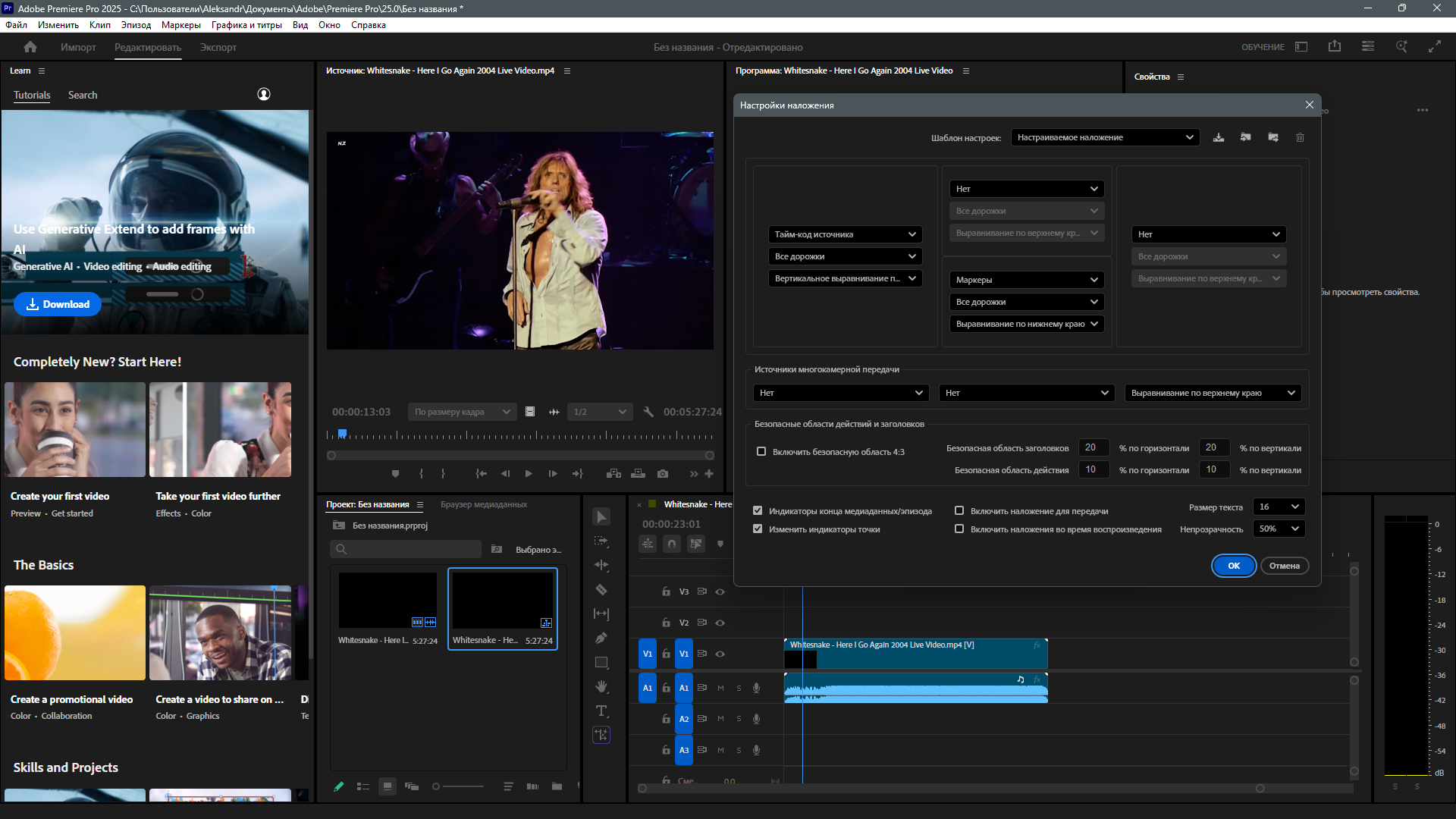1456x819 pixels.
Task: Save overlay preset icon in dialog
Action: click(1219, 138)
